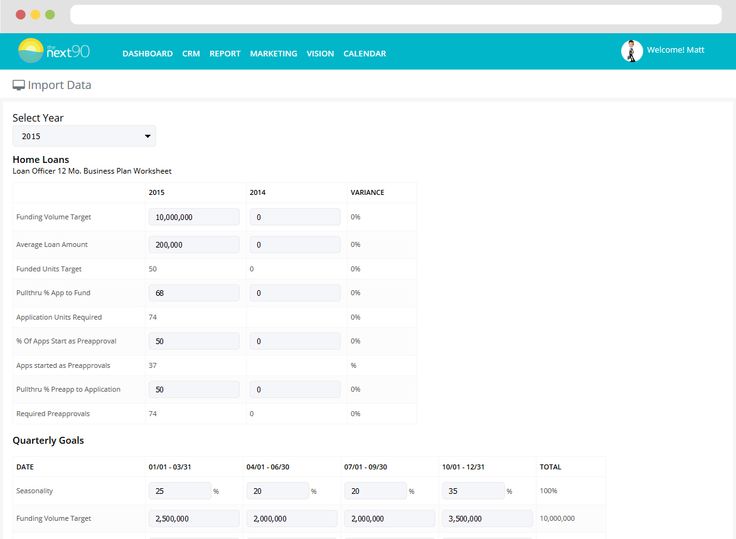Click the Import Data monitor icon
Viewport: 736px width, 539px height.
click(x=18, y=85)
